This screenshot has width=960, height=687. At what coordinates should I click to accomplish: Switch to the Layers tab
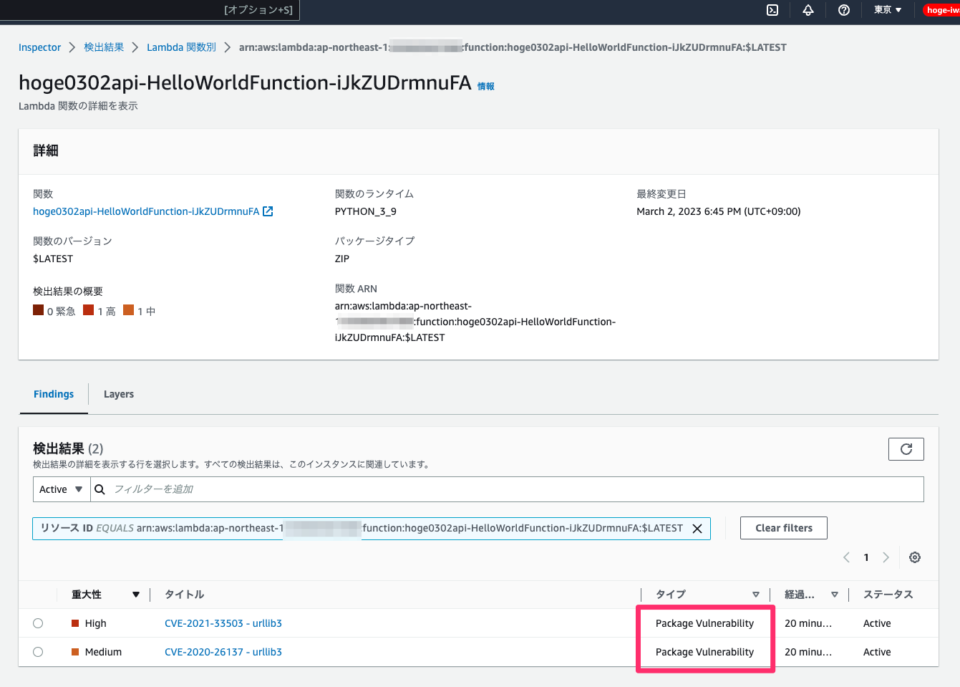pyautogui.click(x=118, y=394)
